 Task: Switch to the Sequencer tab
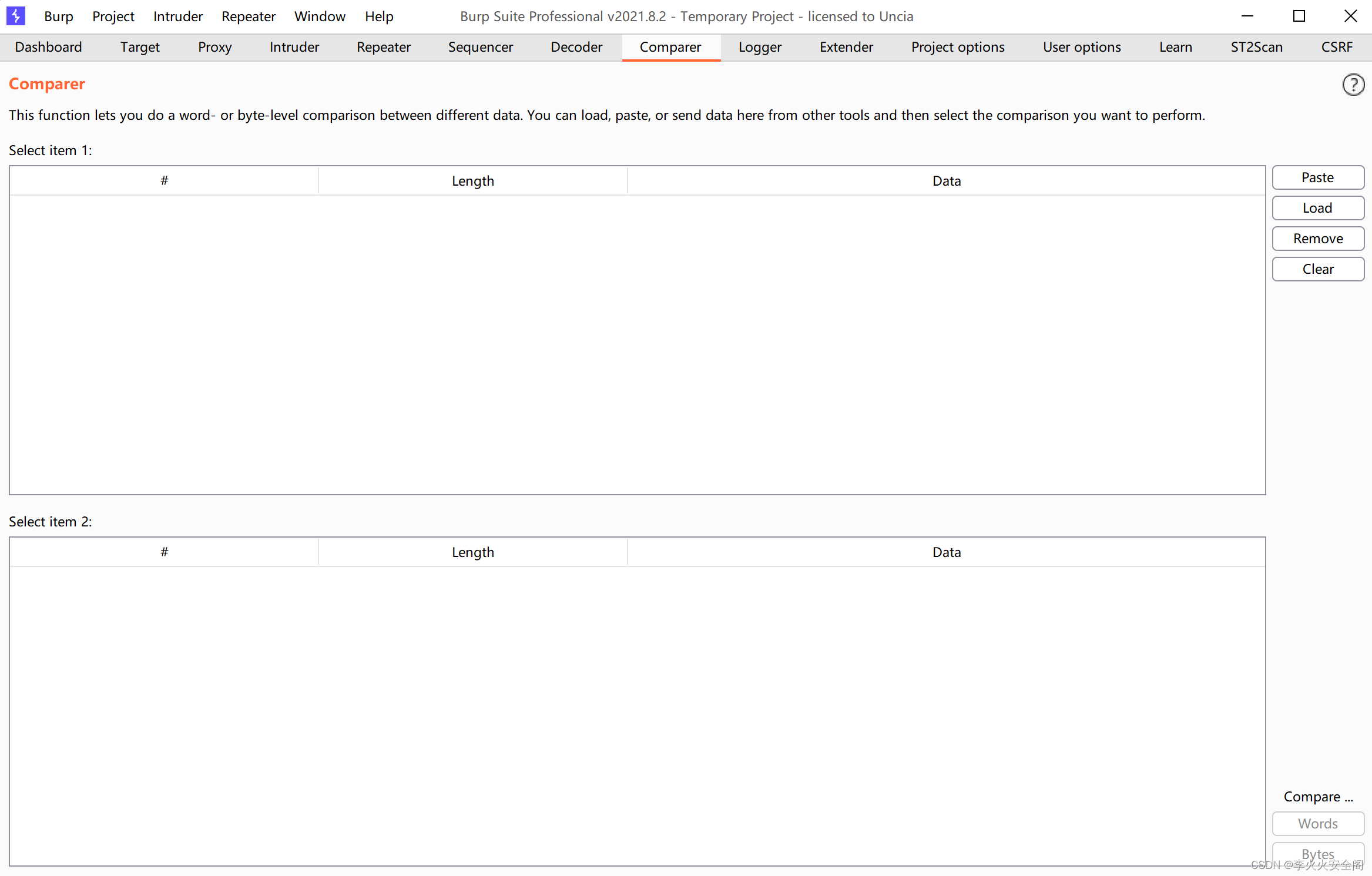(481, 47)
